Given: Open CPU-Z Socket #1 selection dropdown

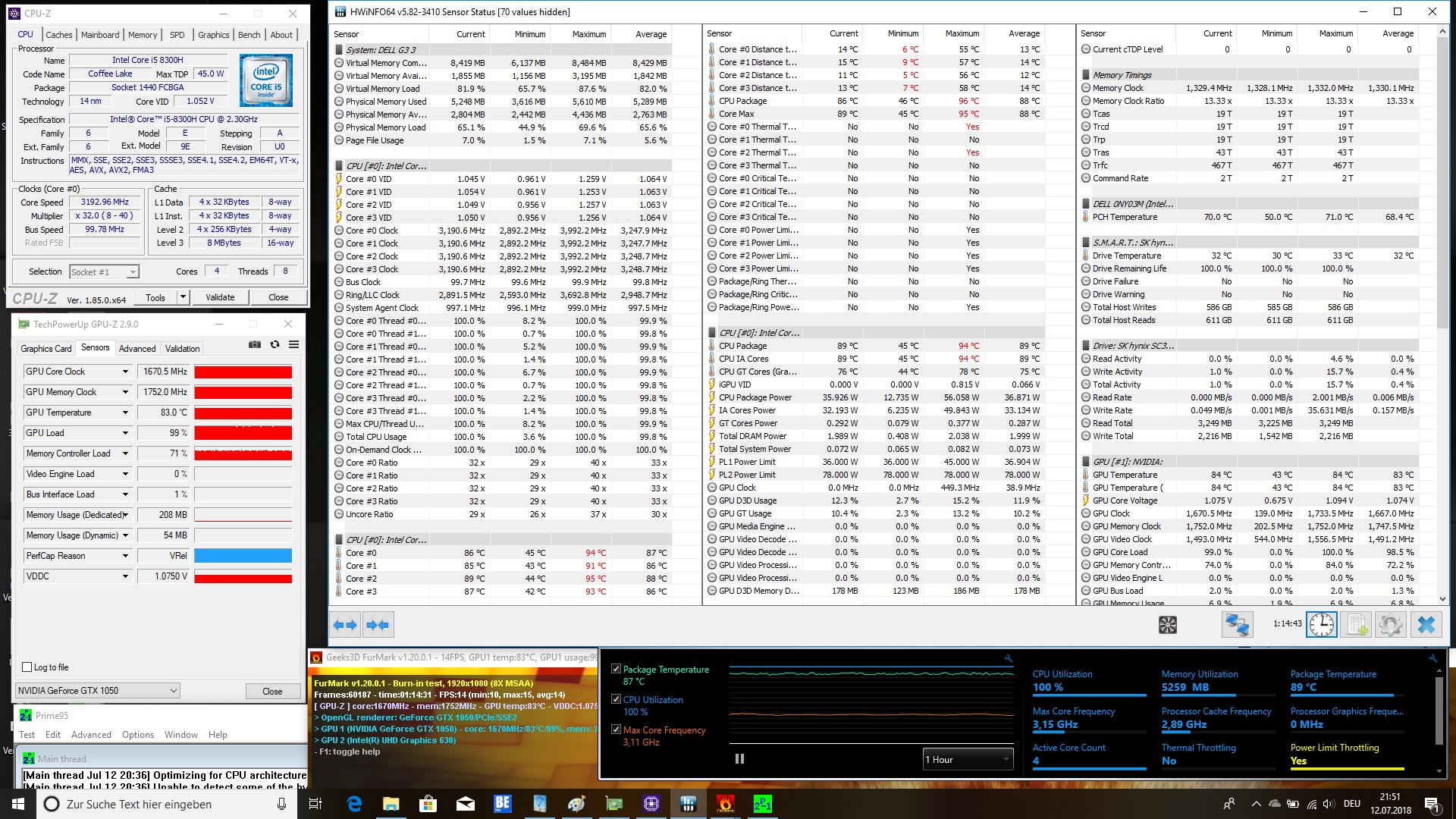Looking at the screenshot, I should 104,271.
